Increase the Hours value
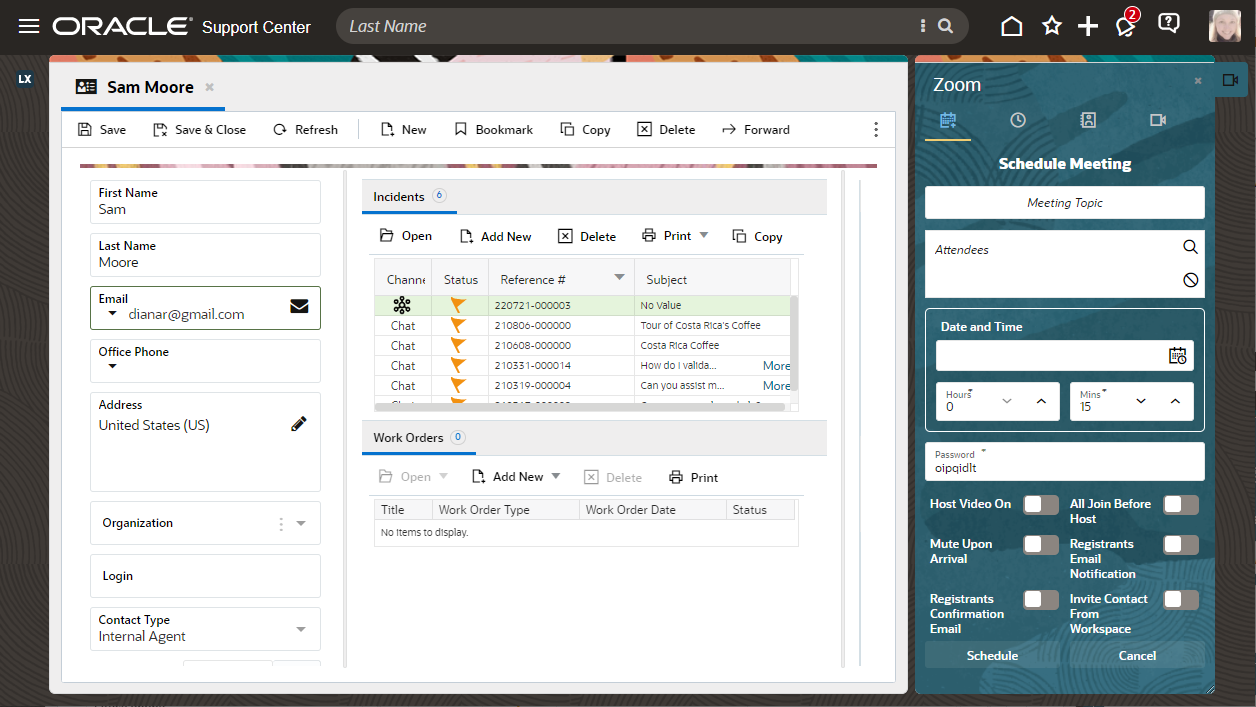The height and width of the screenshot is (707, 1256). coord(1041,401)
